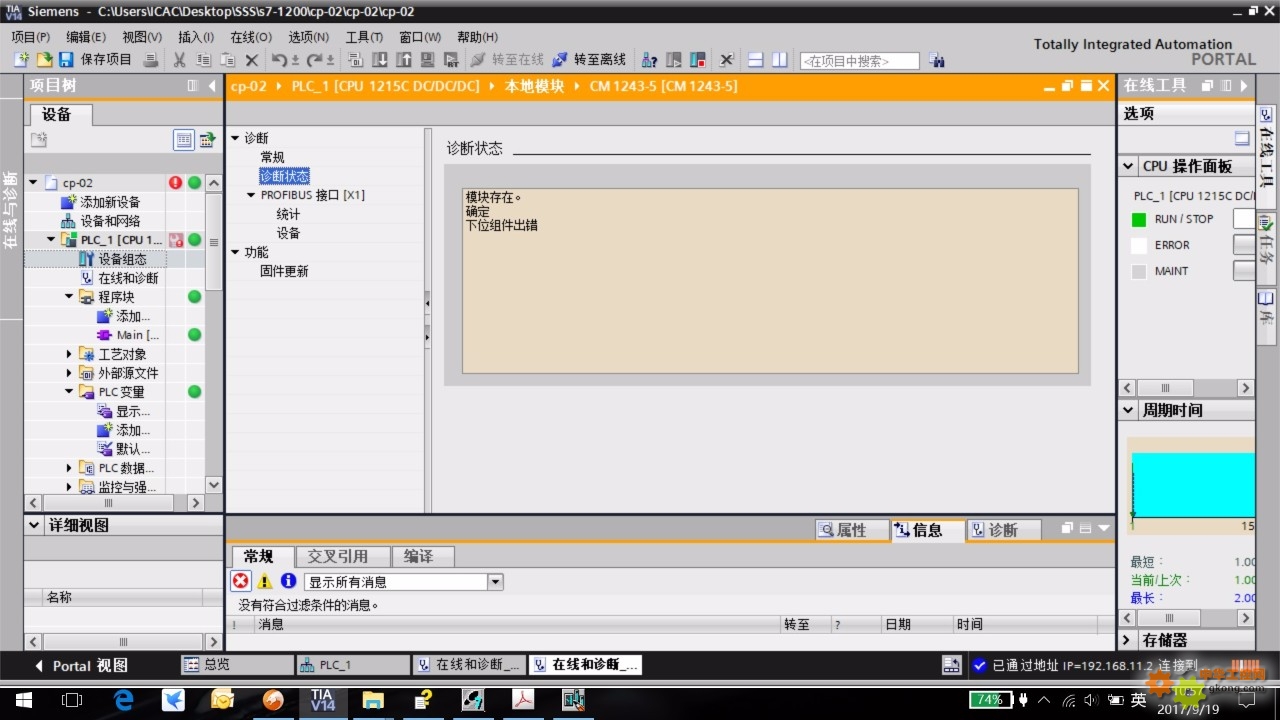This screenshot has height=720, width=1280.
Task: Click the taskbar volume icon
Action: (1089, 700)
